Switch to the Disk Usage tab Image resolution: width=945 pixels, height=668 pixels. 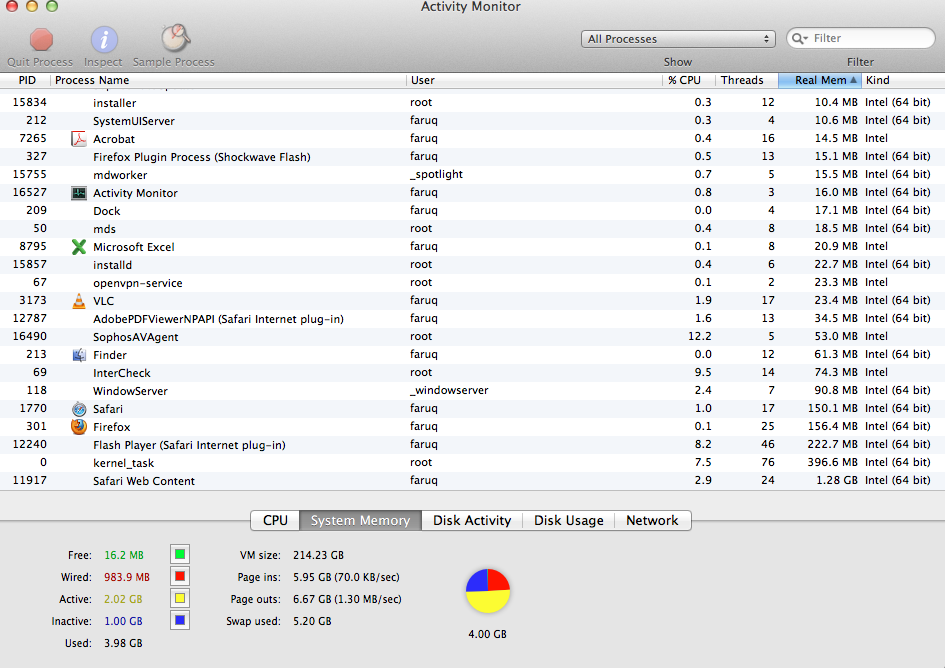pos(568,520)
